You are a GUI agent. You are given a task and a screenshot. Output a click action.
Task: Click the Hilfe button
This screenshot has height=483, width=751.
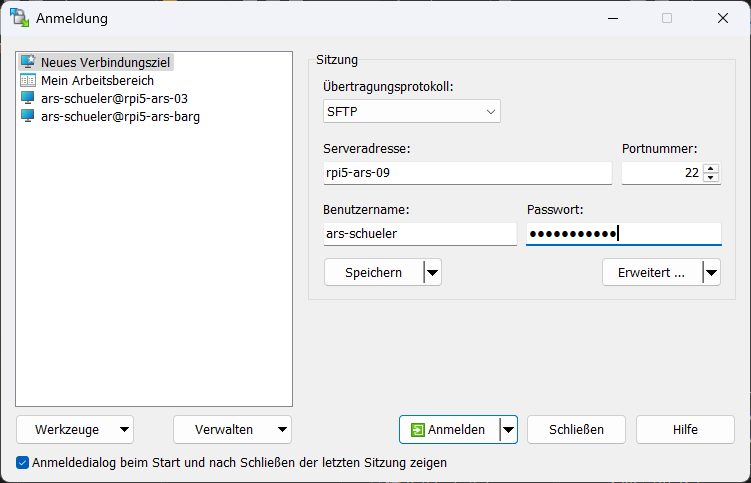coord(685,430)
